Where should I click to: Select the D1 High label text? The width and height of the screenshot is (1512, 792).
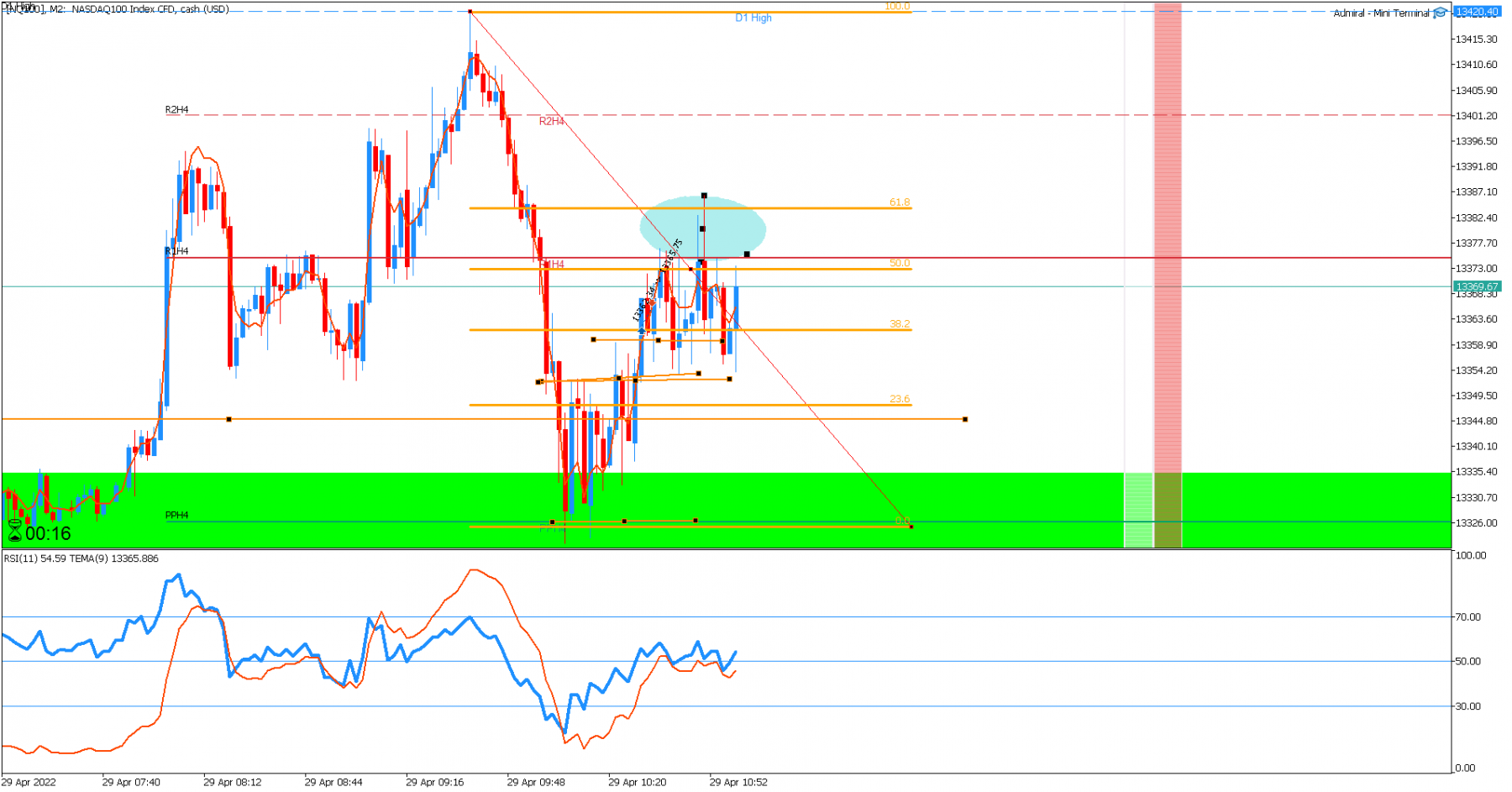point(753,18)
